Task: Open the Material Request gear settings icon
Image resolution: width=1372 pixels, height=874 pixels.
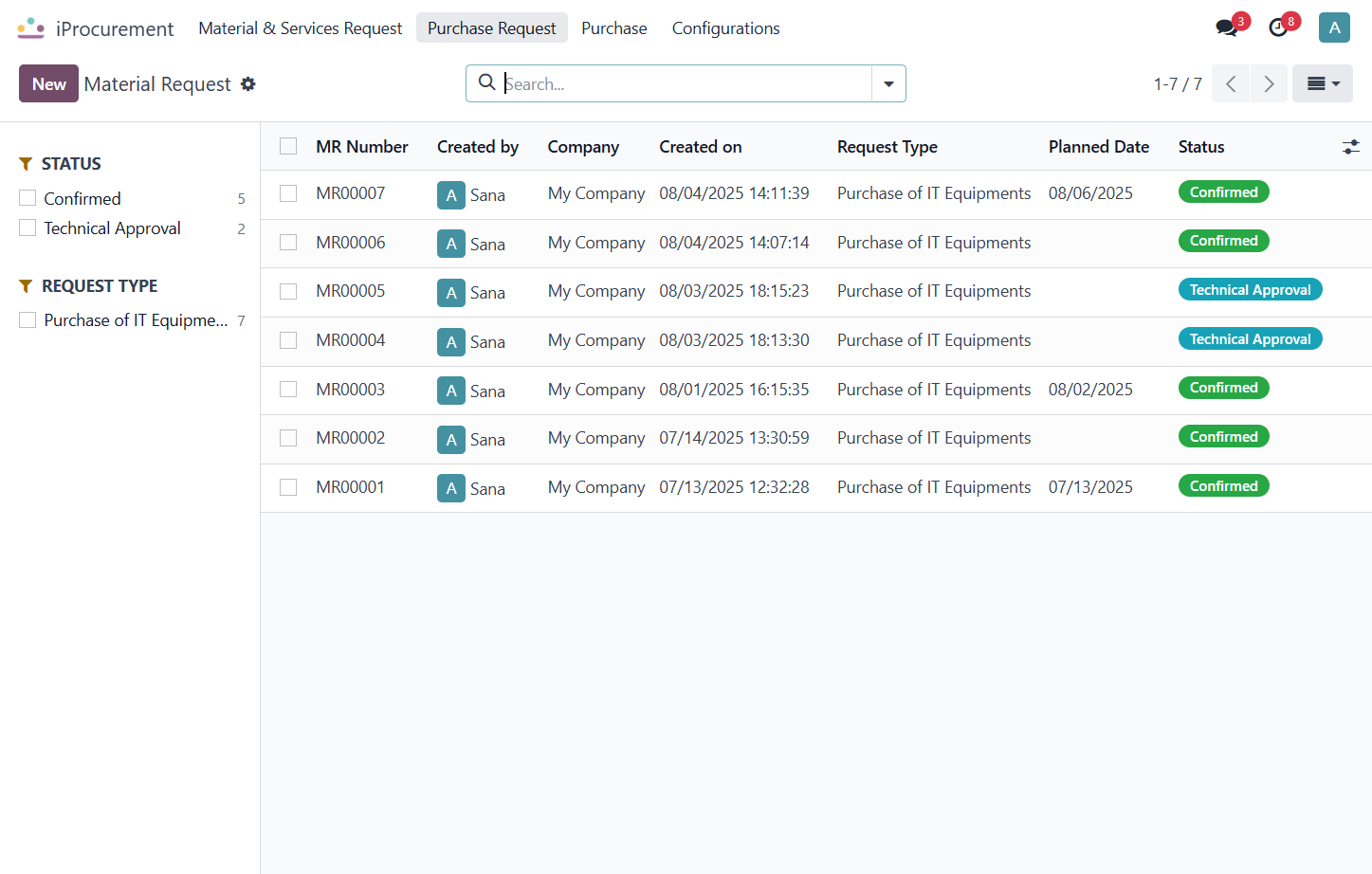Action: click(x=248, y=84)
